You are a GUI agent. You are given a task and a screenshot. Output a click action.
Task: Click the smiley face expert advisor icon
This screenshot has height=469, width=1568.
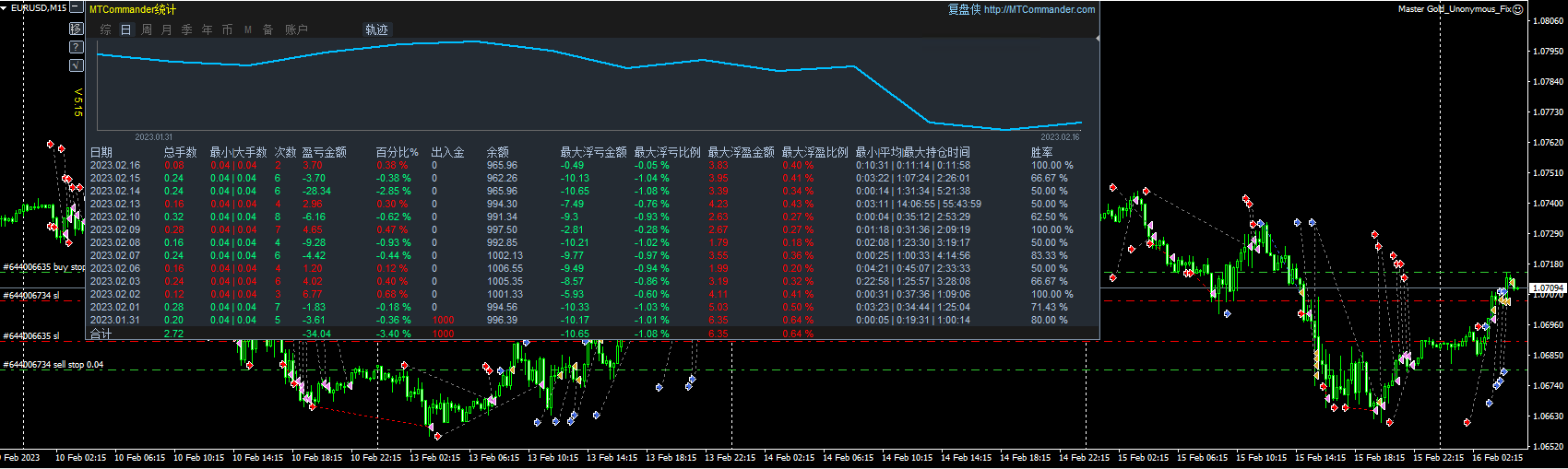[x=1517, y=9]
